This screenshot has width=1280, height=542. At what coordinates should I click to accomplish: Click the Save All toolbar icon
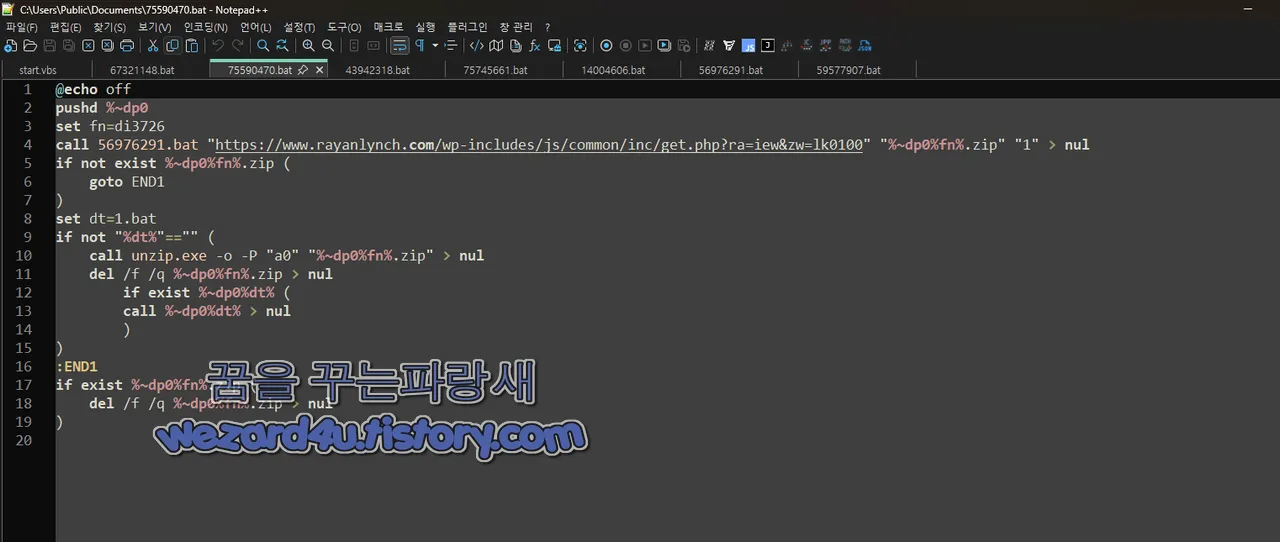68,46
